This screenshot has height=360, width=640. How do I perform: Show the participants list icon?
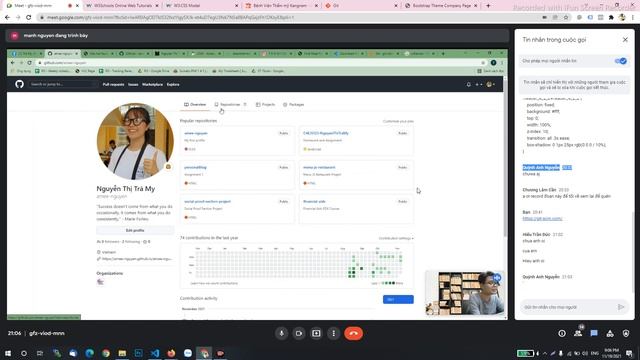pos(578,333)
